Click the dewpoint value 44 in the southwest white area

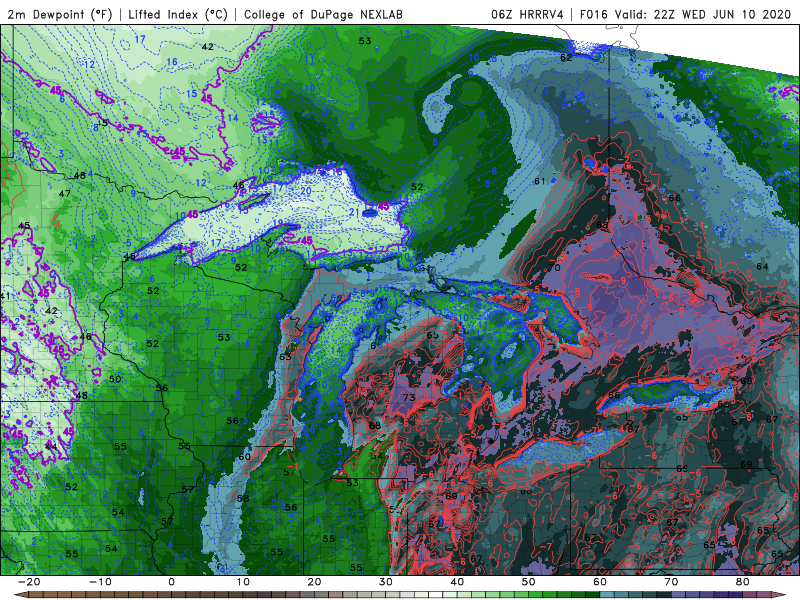(x=51, y=446)
